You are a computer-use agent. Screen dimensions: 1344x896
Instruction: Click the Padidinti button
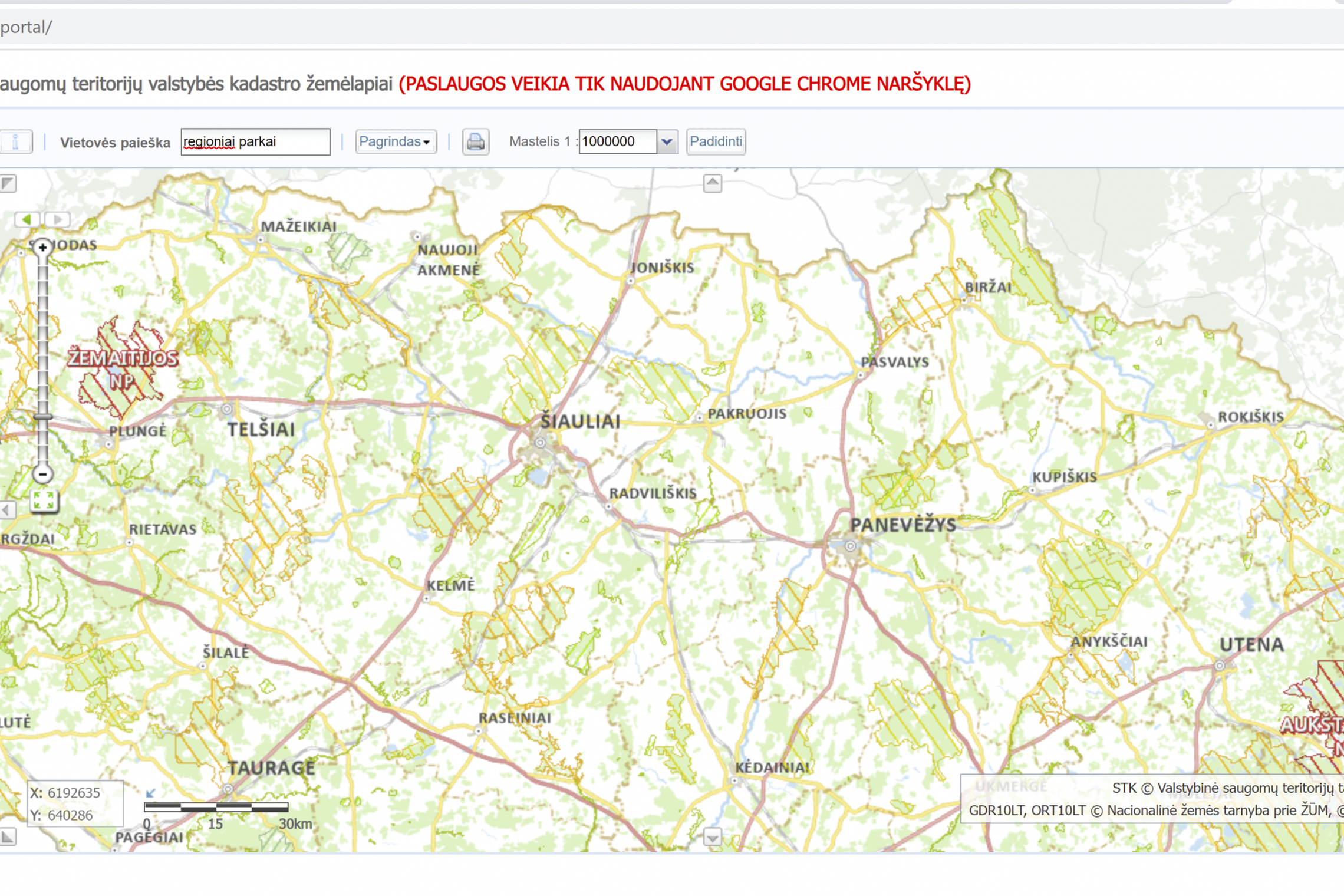(x=716, y=142)
